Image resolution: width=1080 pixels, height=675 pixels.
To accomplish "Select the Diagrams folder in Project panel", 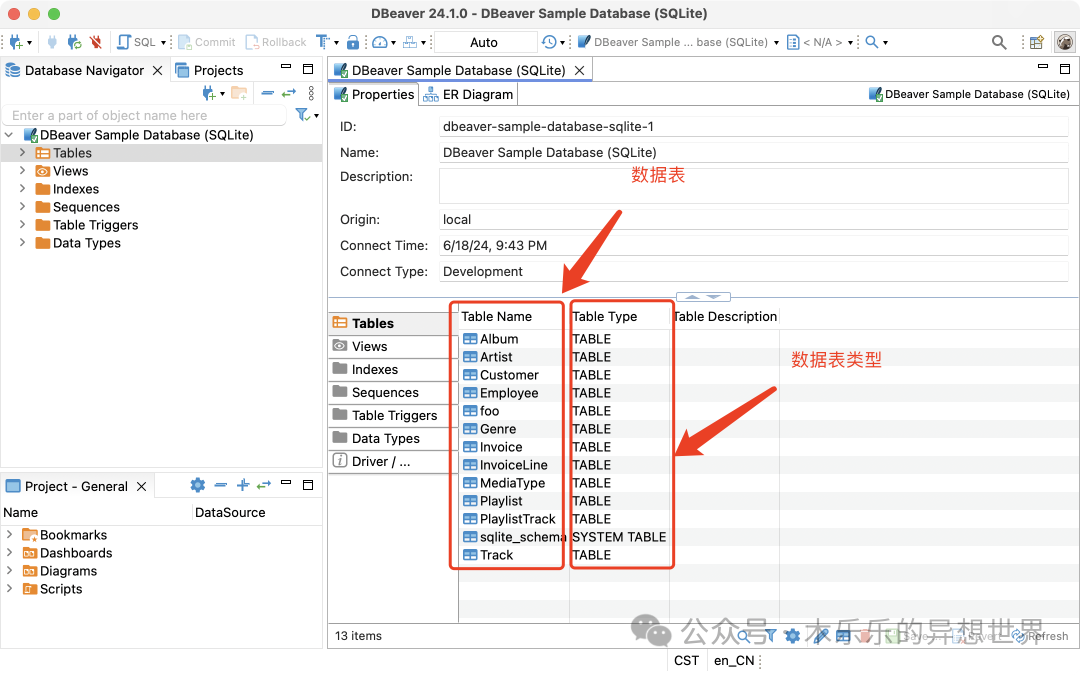I will (x=68, y=571).
